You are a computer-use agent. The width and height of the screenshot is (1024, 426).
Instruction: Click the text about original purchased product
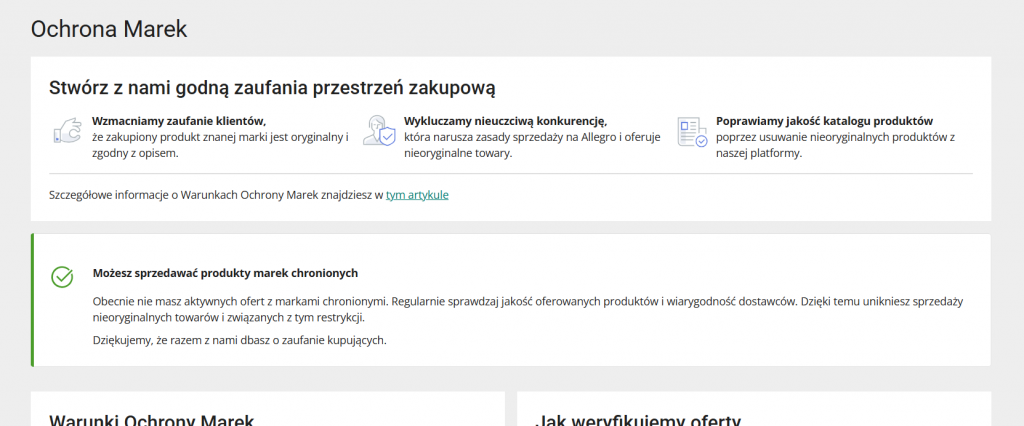pos(220,145)
